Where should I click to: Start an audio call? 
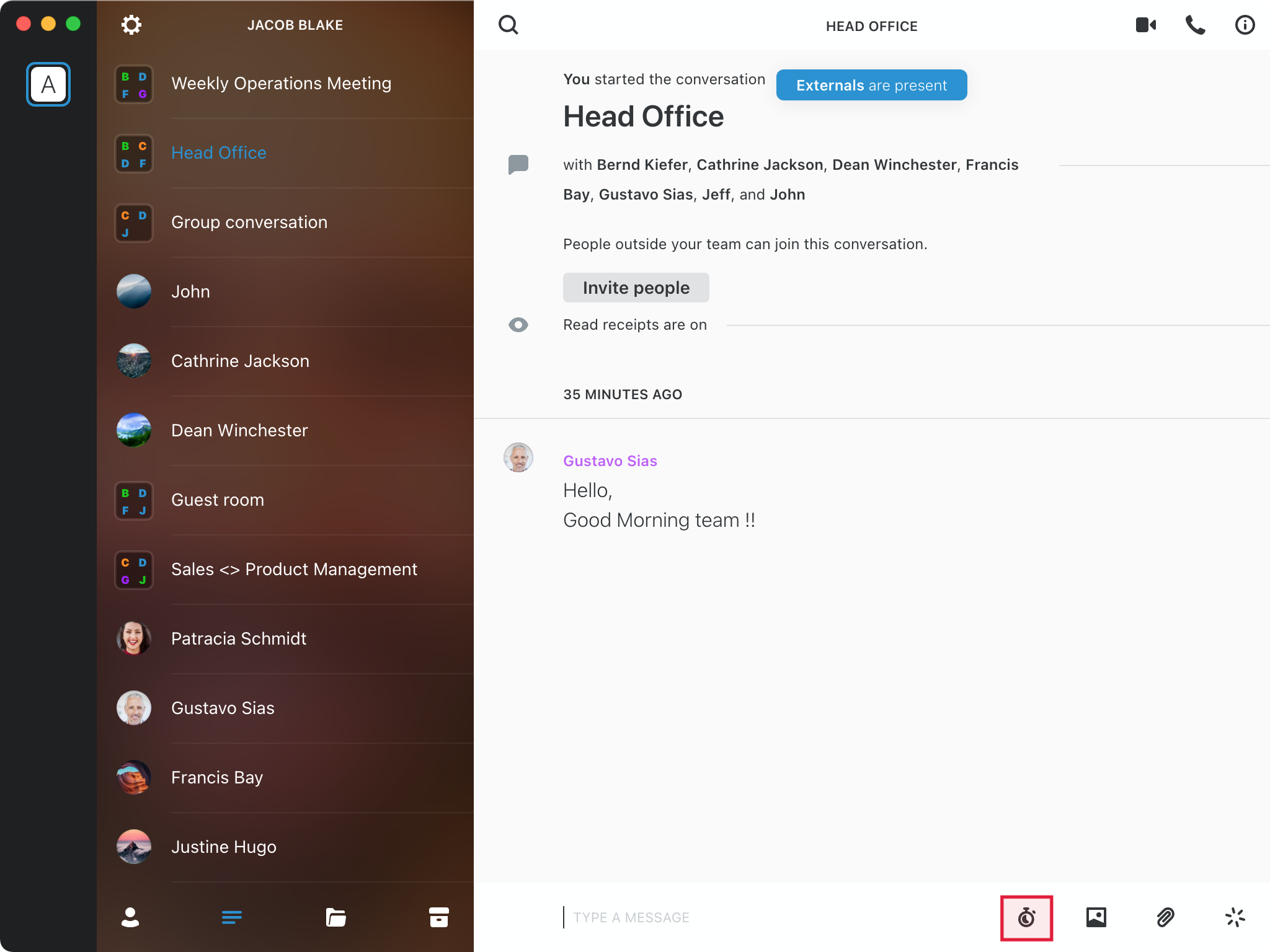[1196, 25]
